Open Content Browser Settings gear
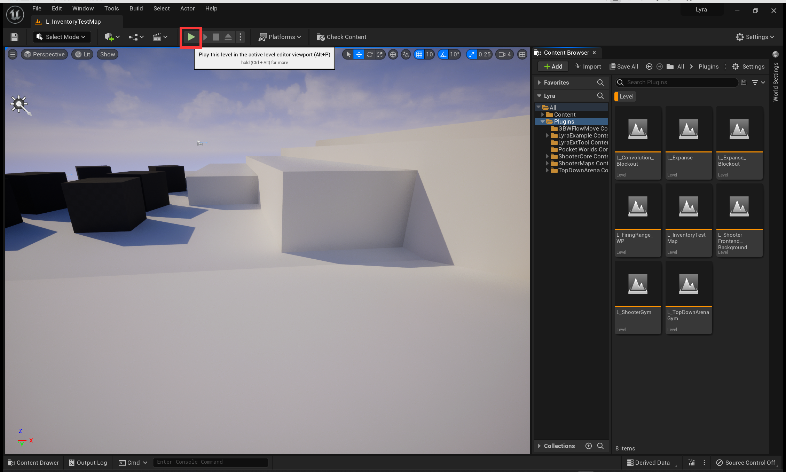This screenshot has height=472, width=786. 748,67
